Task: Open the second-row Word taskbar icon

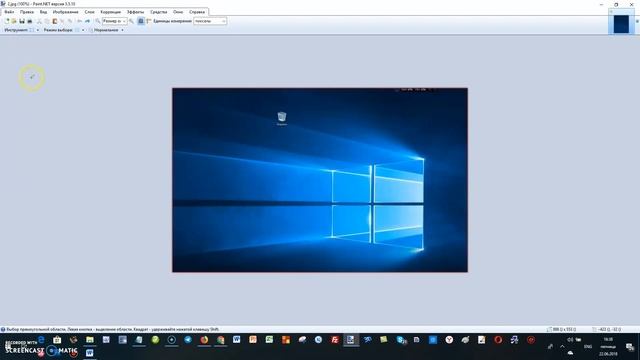Action: [x=90, y=353]
